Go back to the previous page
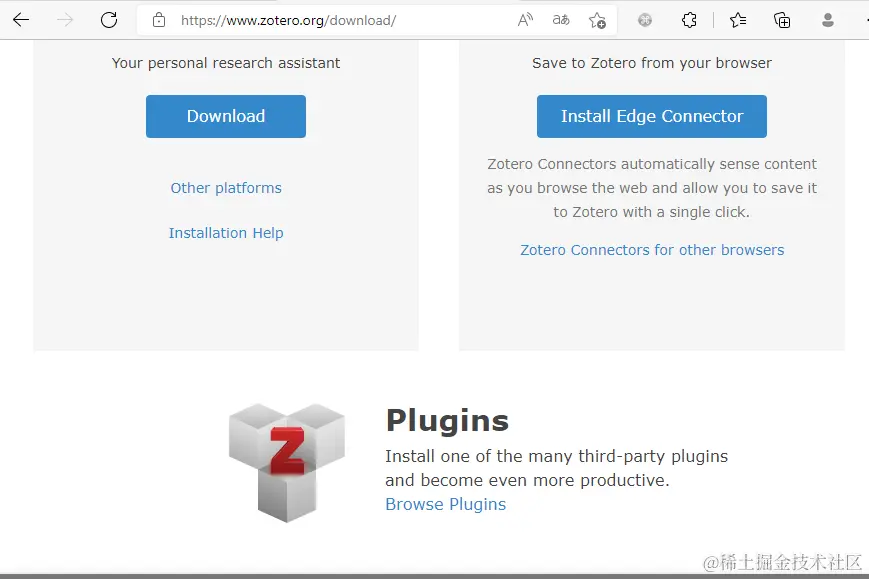869x579 pixels. click(21, 21)
